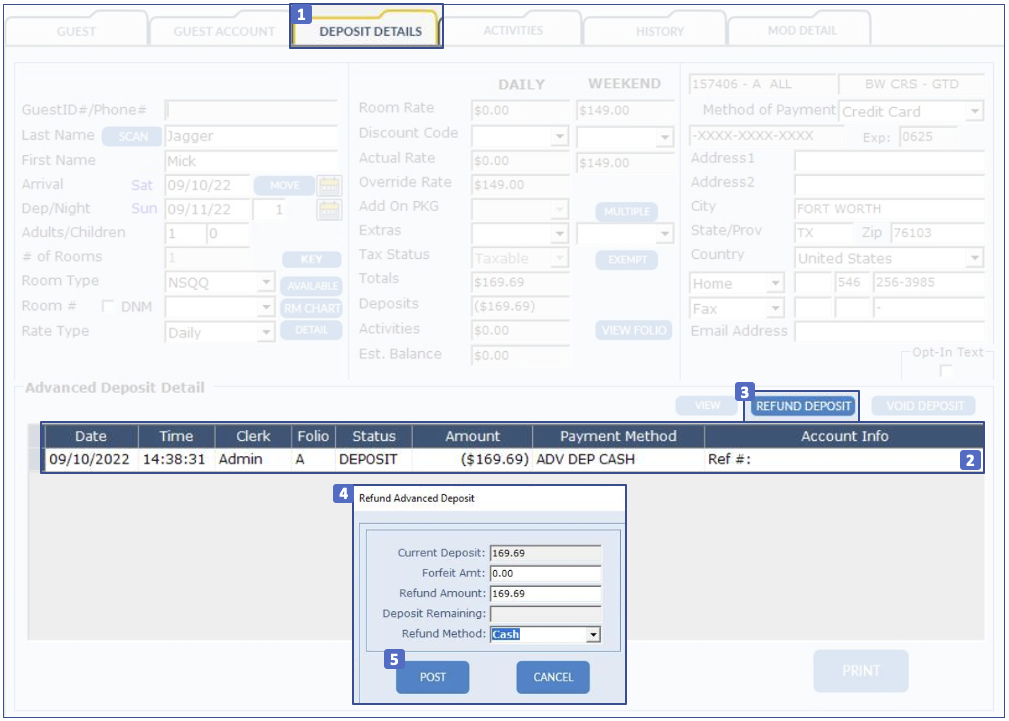Click the View Folio button

tap(634, 331)
